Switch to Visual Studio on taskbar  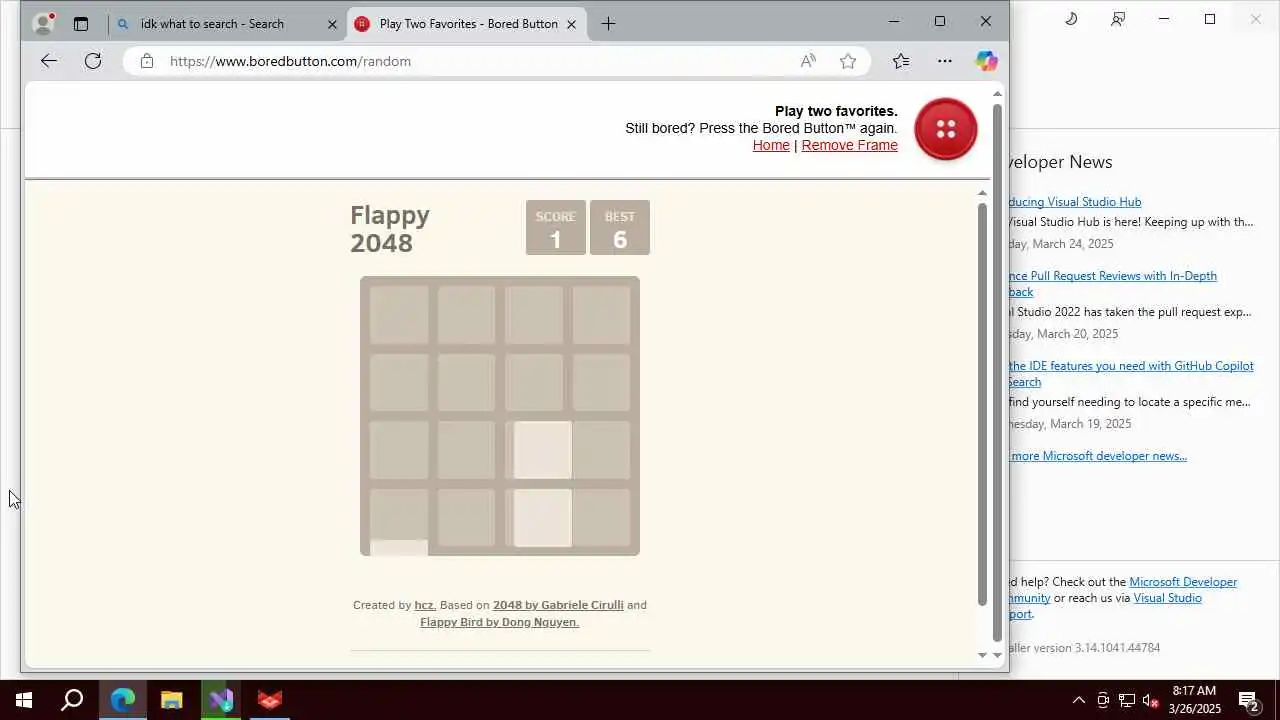click(x=221, y=700)
